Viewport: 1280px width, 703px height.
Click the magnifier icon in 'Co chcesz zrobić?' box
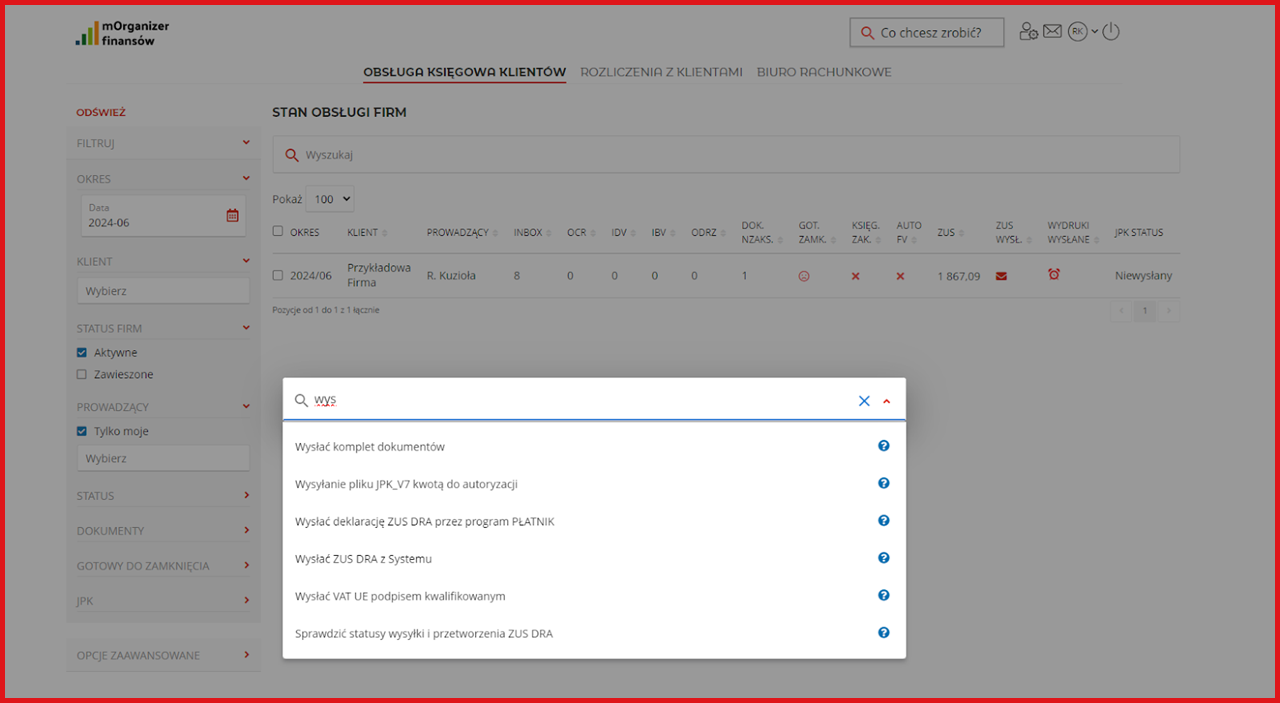(x=867, y=33)
